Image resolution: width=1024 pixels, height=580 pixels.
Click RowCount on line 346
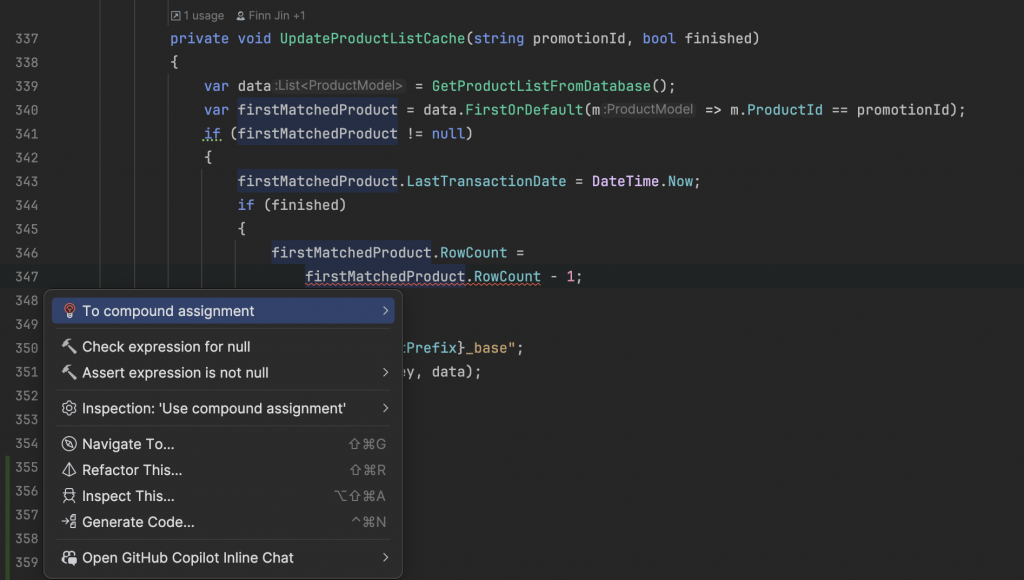point(473,253)
